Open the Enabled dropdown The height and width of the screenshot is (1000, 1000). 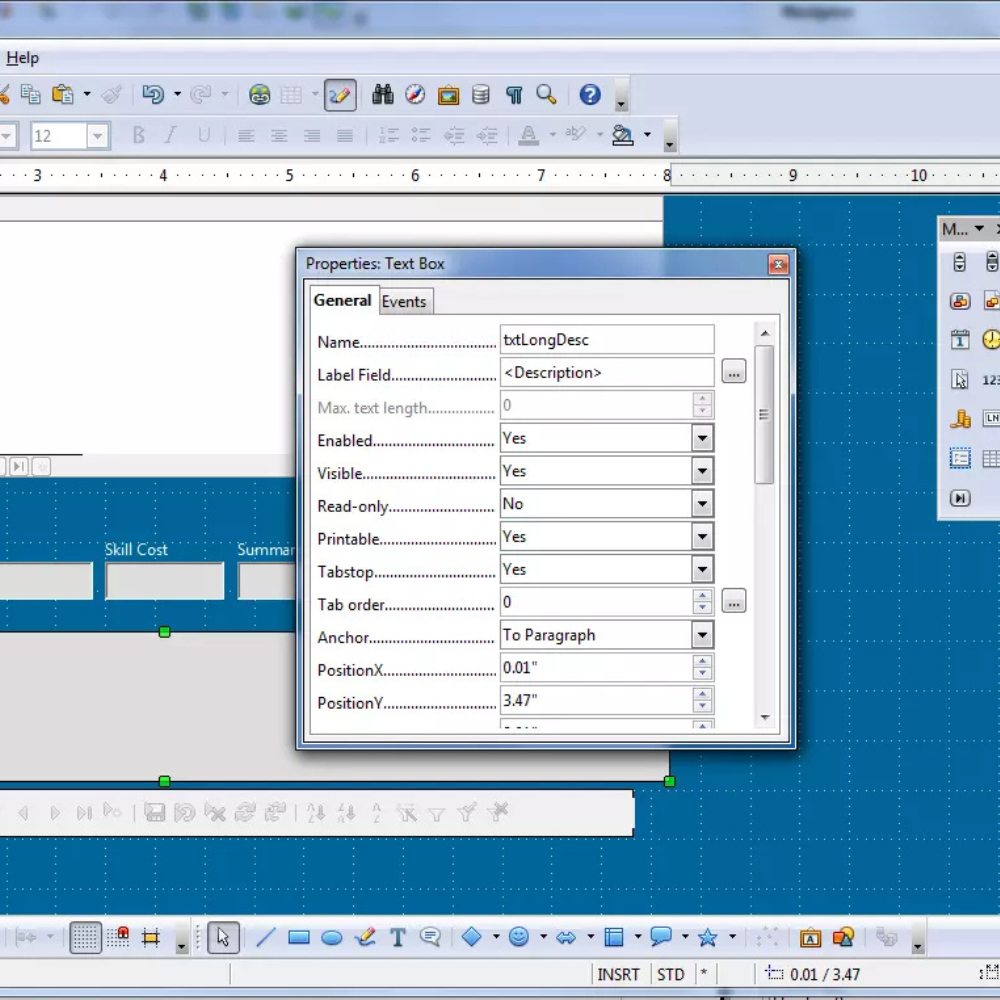pos(702,438)
